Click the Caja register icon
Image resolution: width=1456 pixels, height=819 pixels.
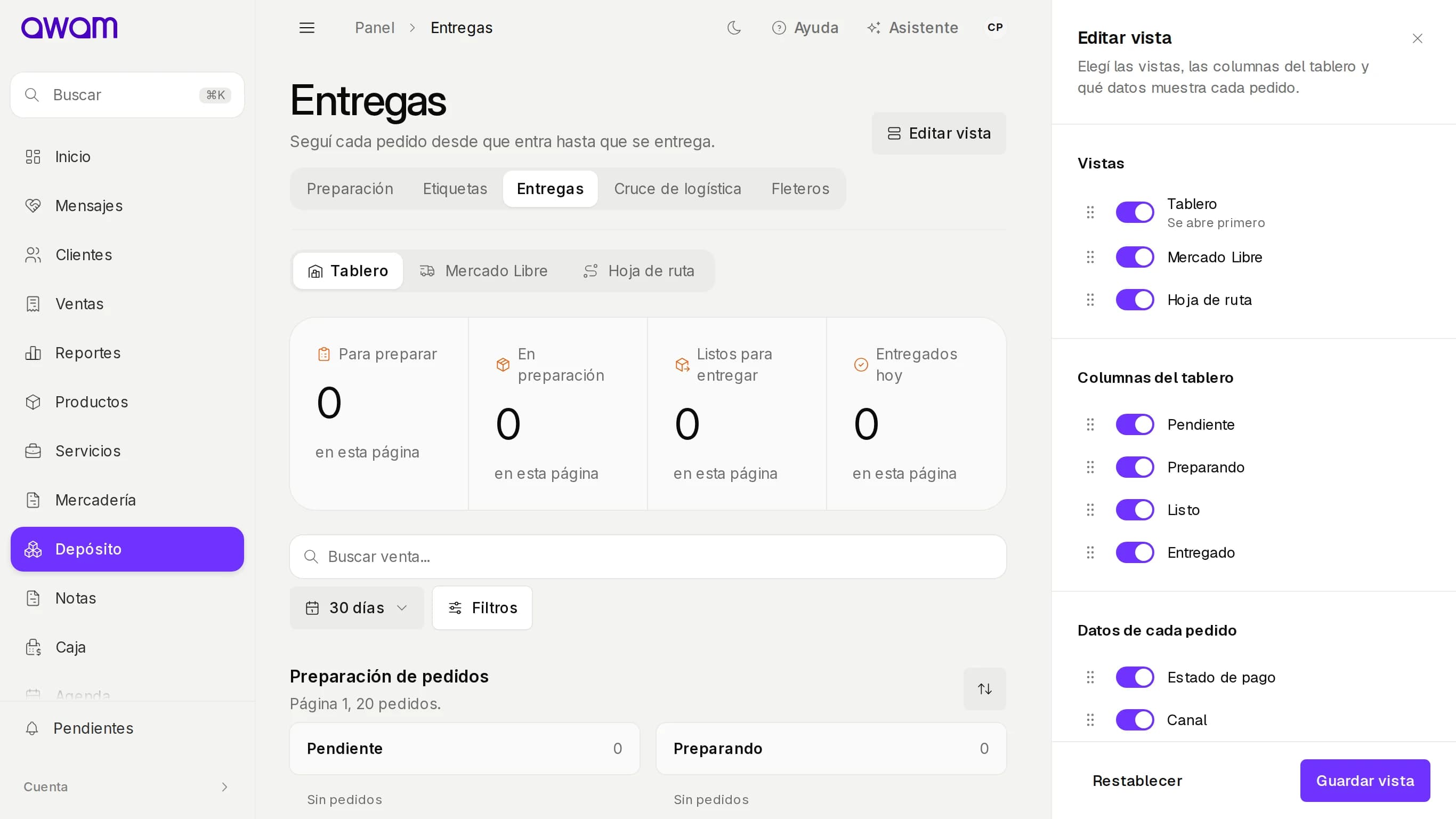point(33,647)
